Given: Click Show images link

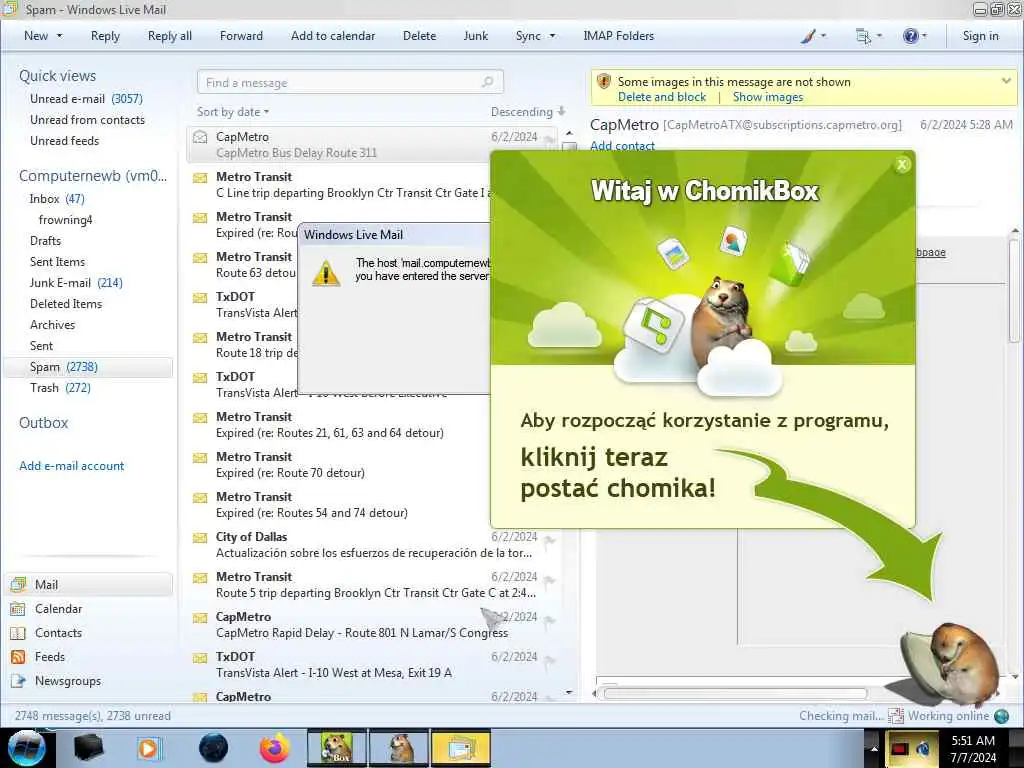Looking at the screenshot, I should click(768, 97).
